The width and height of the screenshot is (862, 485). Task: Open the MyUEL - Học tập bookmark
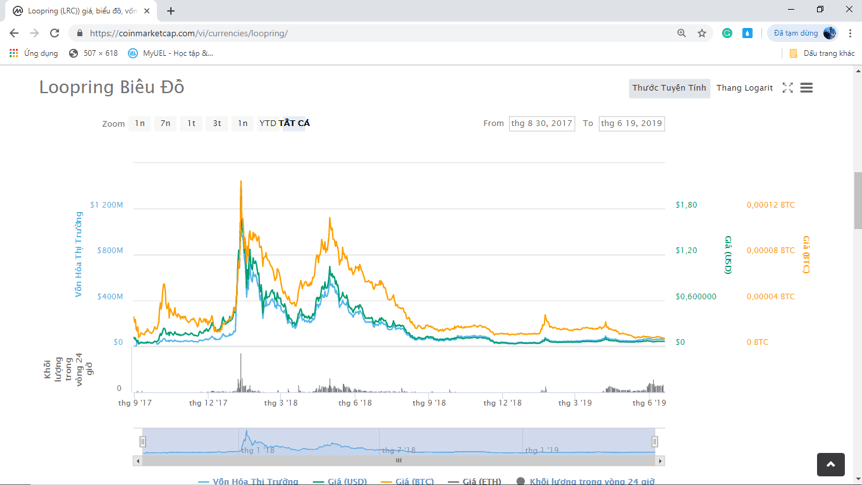170,53
